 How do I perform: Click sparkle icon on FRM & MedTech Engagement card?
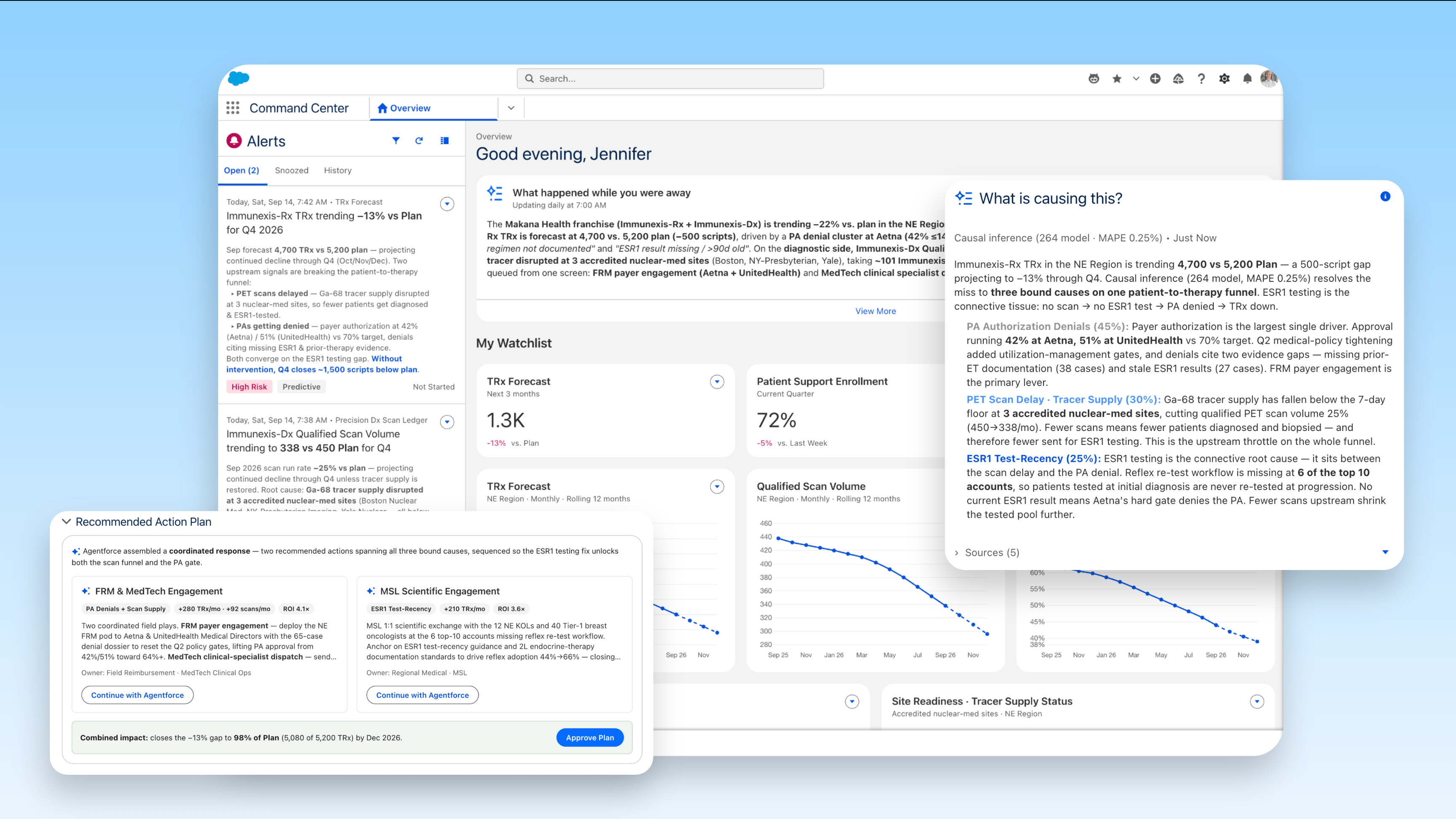(x=86, y=591)
